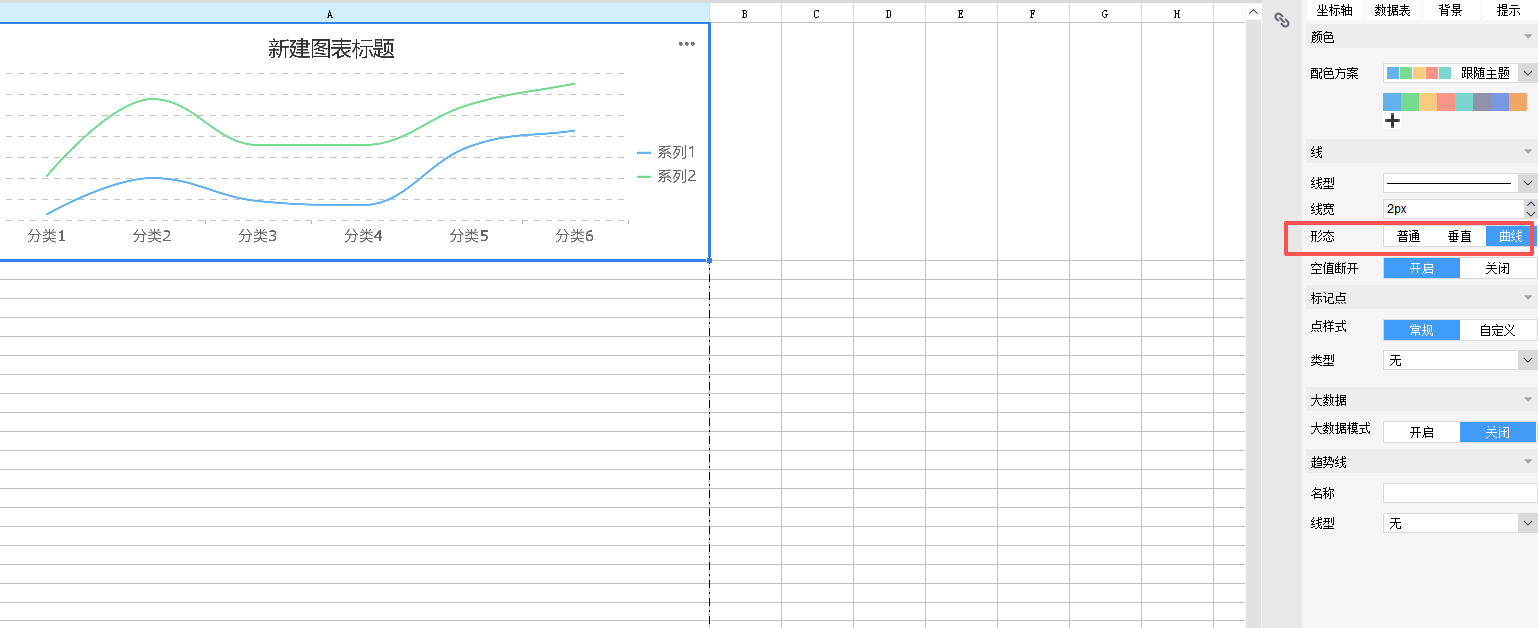Image resolution: width=1538 pixels, height=628 pixels.
Task: Set 形态 to 曲线
Action: tap(1511, 237)
